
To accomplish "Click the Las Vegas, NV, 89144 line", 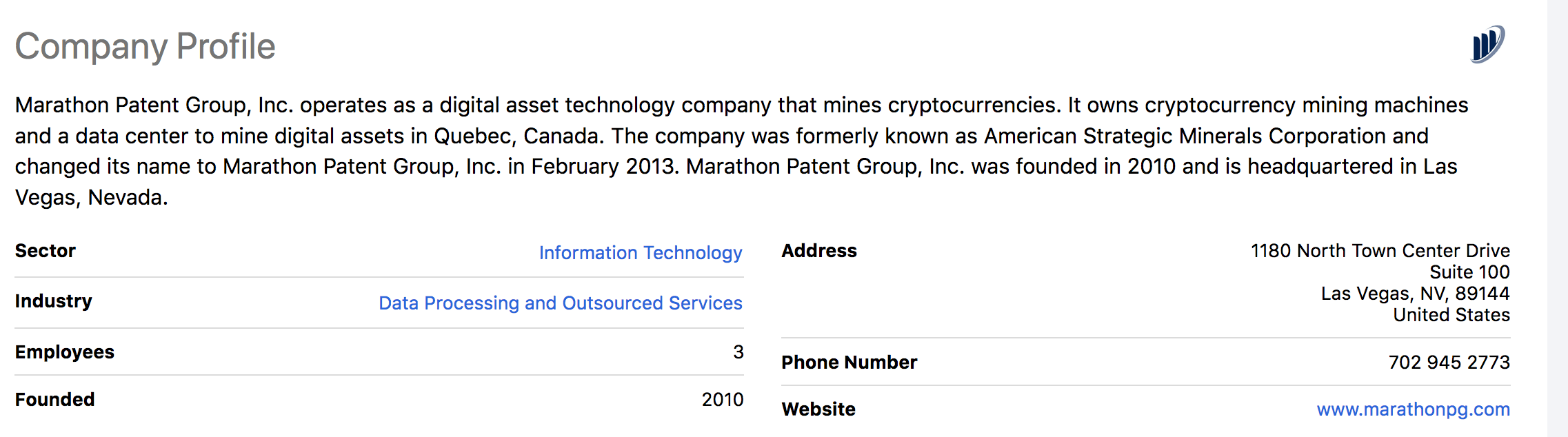I will point(1416,294).
